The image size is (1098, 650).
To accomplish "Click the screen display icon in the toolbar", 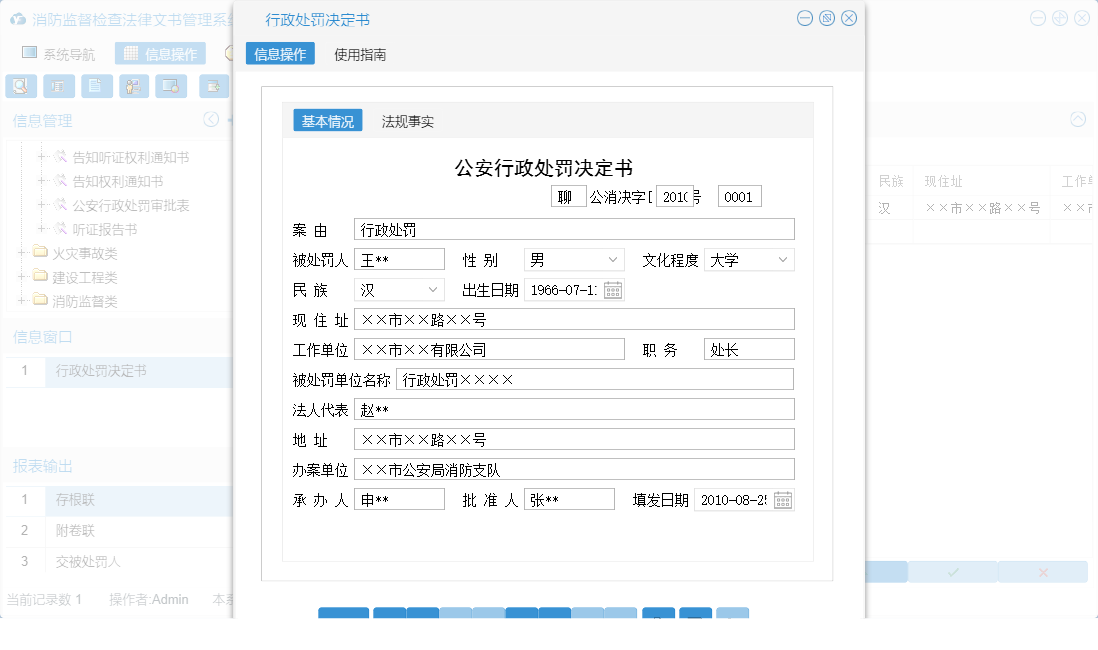I will [171, 86].
